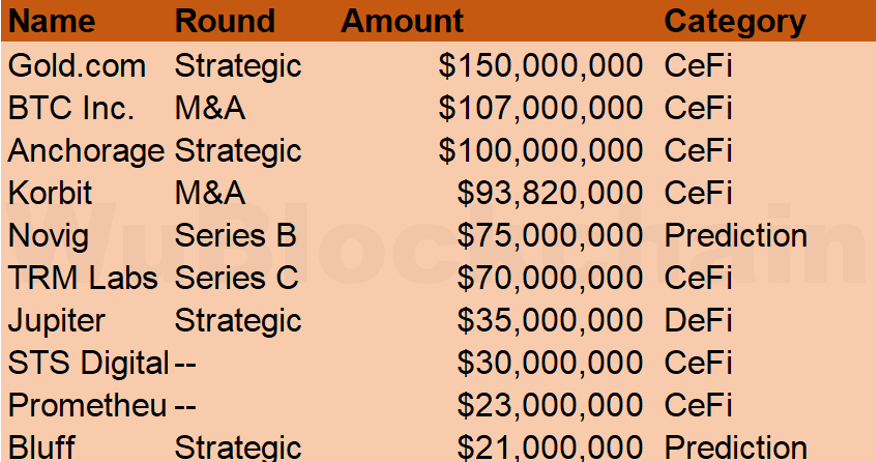Viewport: 876px width, 462px height.
Task: Click the Anchorage name cell
Action: (86, 151)
